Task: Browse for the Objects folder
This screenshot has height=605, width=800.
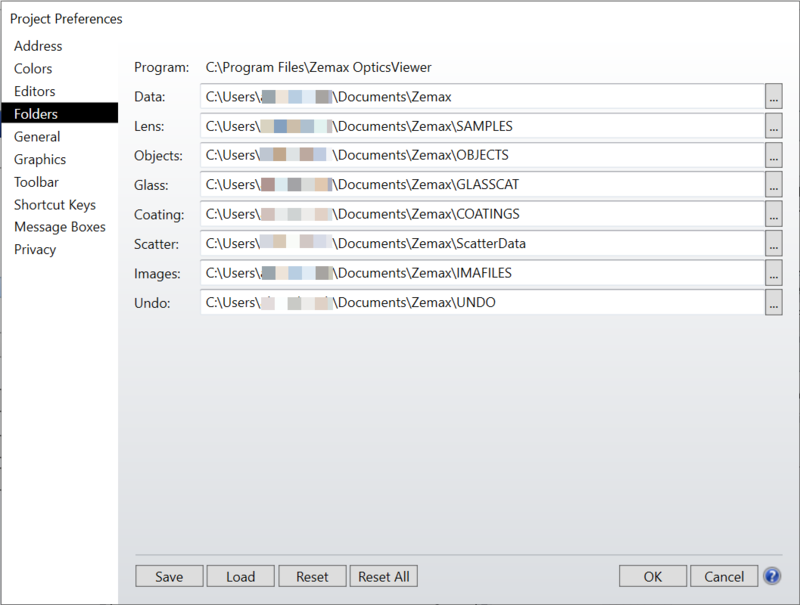Action: (773, 155)
